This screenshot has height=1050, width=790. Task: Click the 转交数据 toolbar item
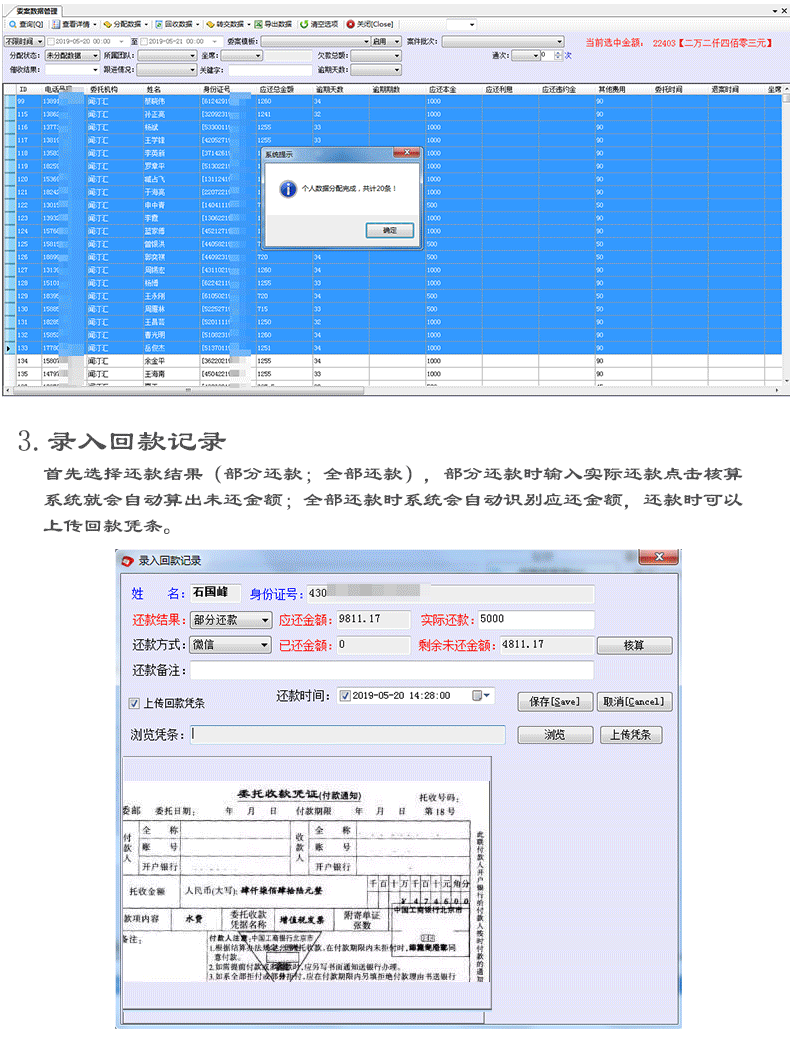point(228,24)
